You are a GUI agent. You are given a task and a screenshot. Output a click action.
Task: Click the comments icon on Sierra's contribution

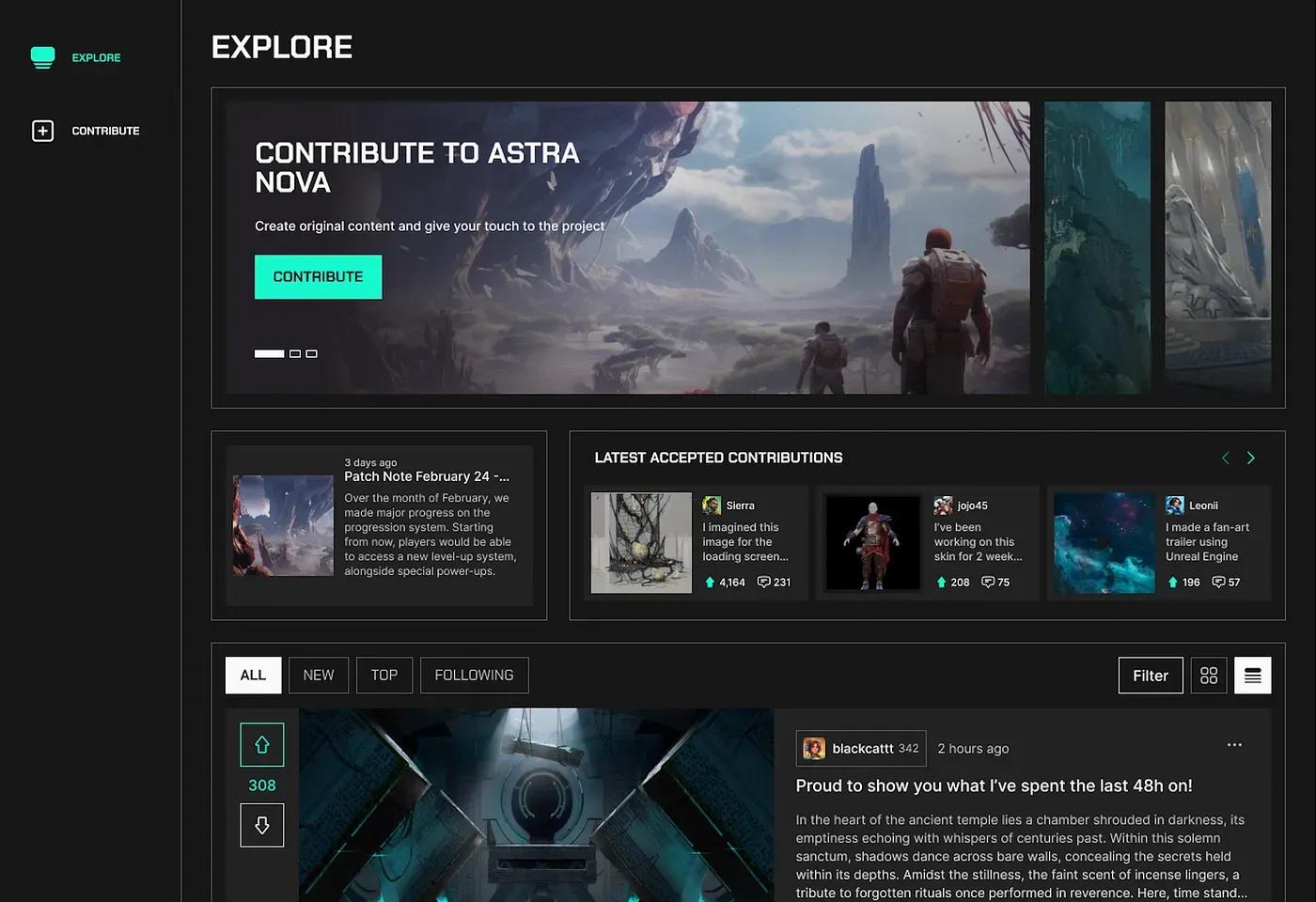(765, 582)
